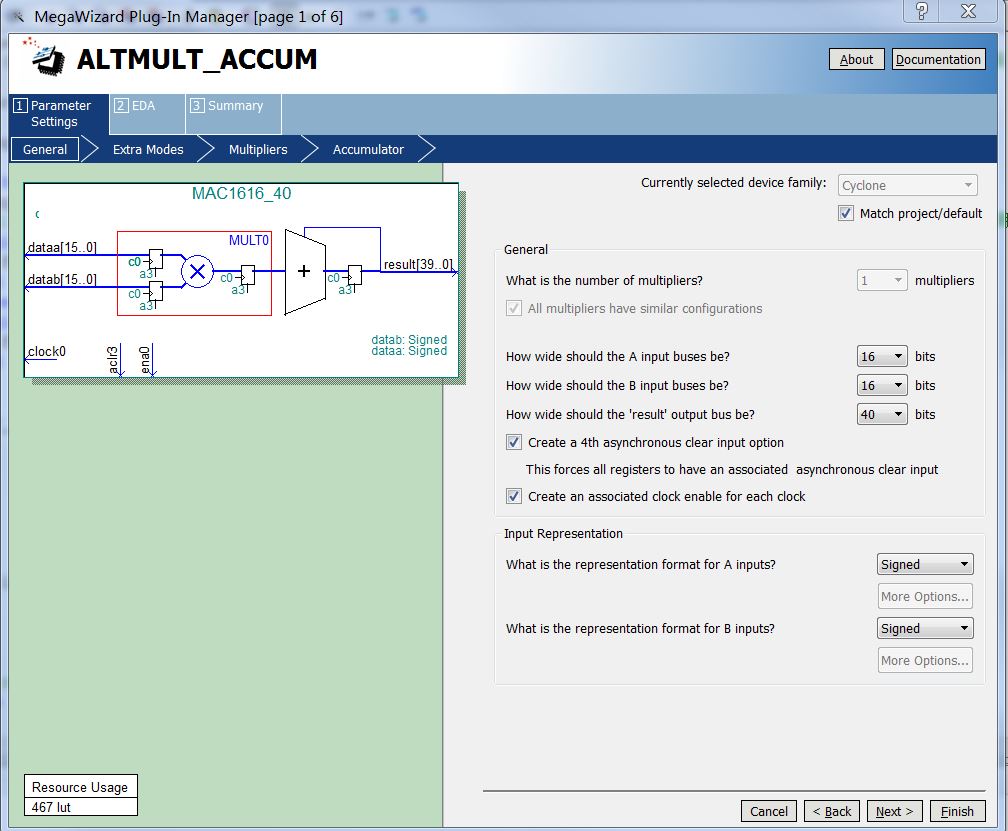This screenshot has width=1008, height=831.
Task: Switch to the Parameter Settings tab
Action: [x=59, y=114]
